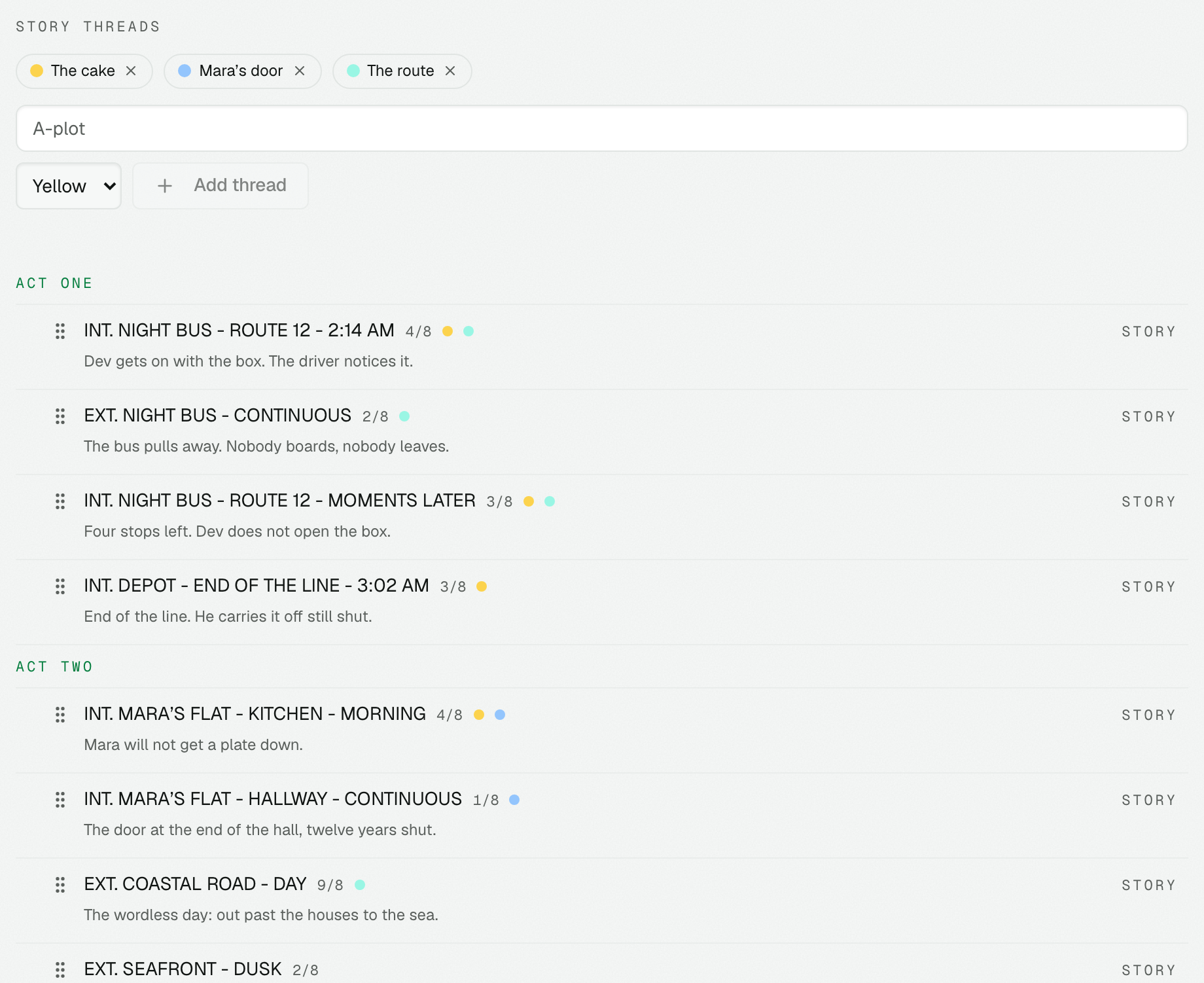Grab the drag handle of INT. NIGHT BUS 2:14 AM scene

coord(60,331)
